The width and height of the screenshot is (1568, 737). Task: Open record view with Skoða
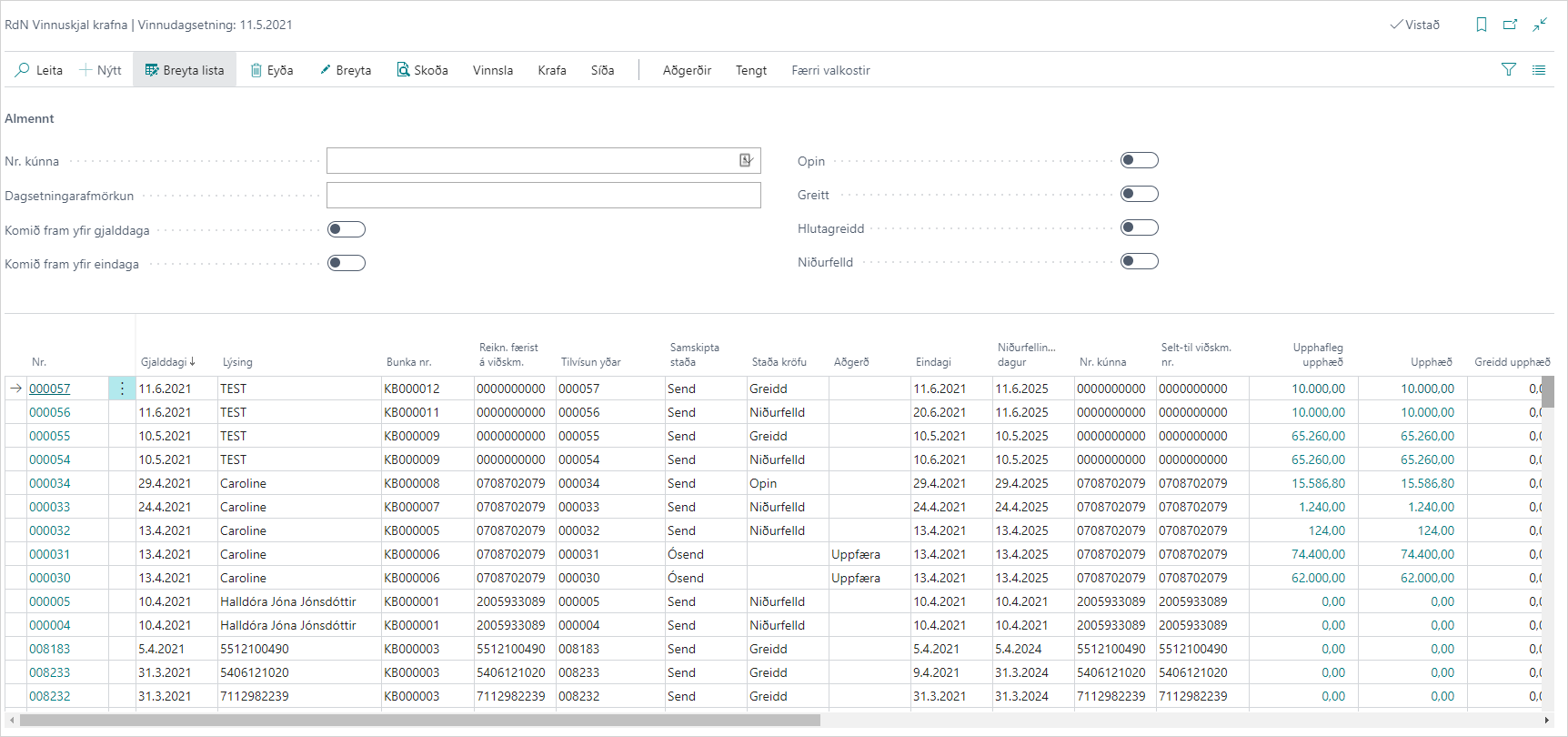tap(422, 70)
